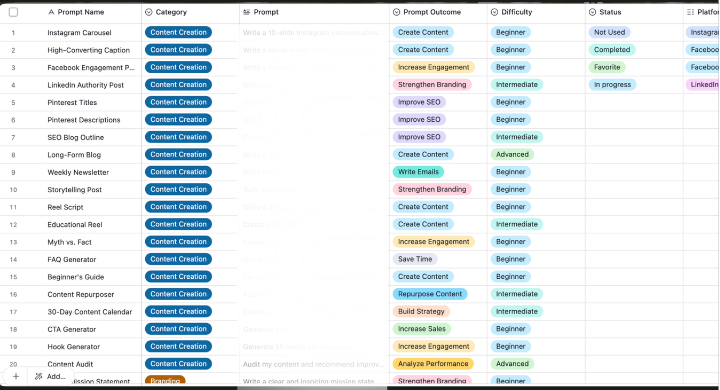Click Create Content tag in Reel Script row

pos(423,207)
